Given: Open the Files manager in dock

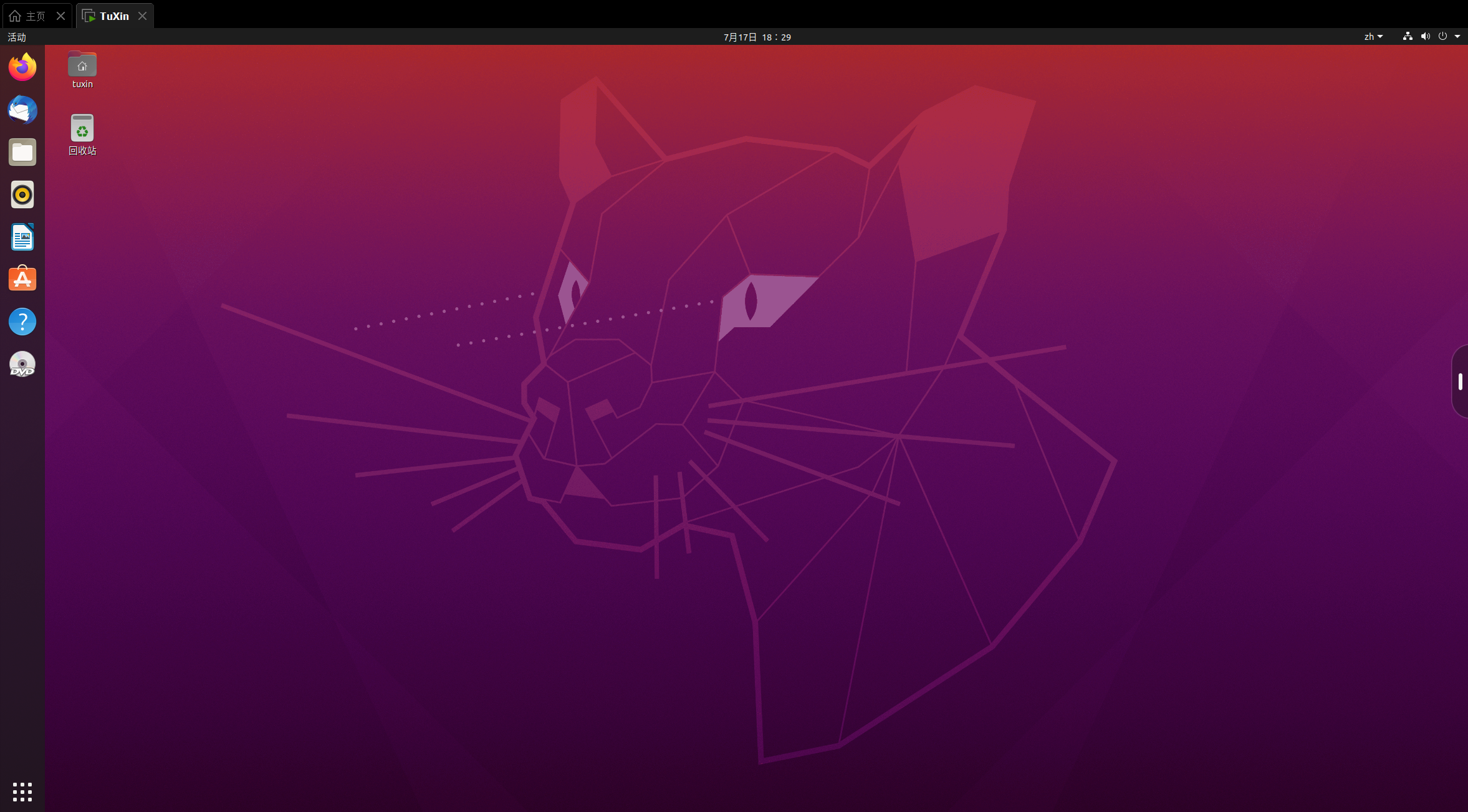Looking at the screenshot, I should pos(22,152).
